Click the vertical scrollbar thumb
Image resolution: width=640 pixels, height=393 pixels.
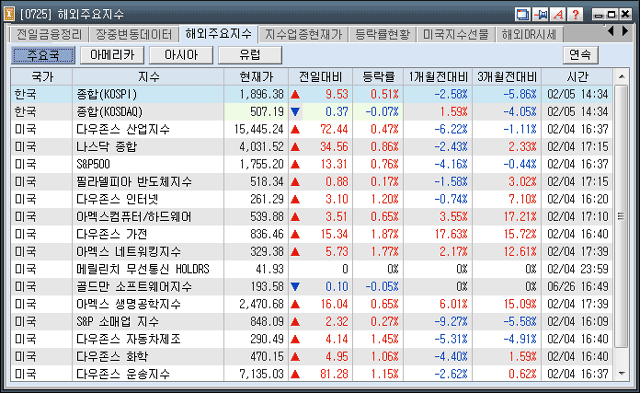tap(621, 216)
